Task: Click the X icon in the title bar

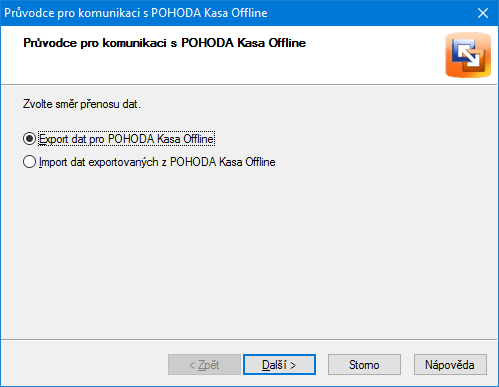Action: [x=483, y=13]
